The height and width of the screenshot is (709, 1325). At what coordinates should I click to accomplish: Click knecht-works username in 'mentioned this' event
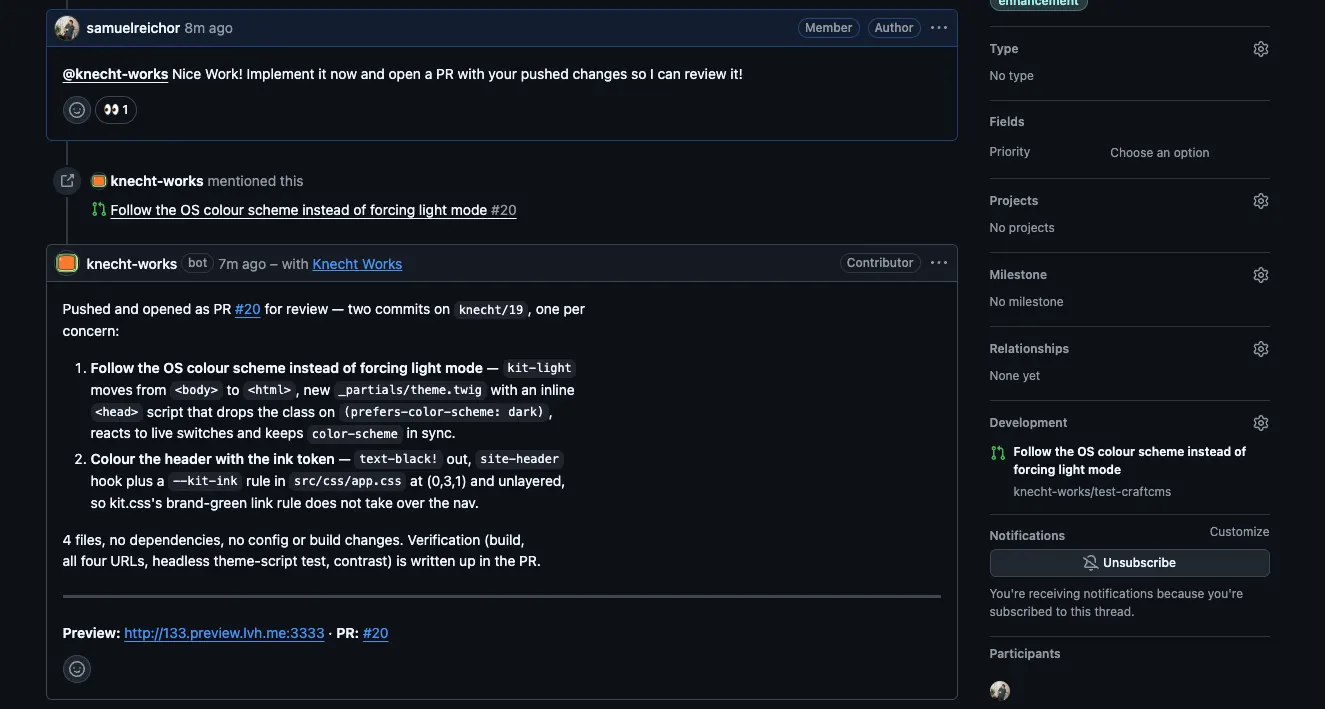[x=157, y=181]
